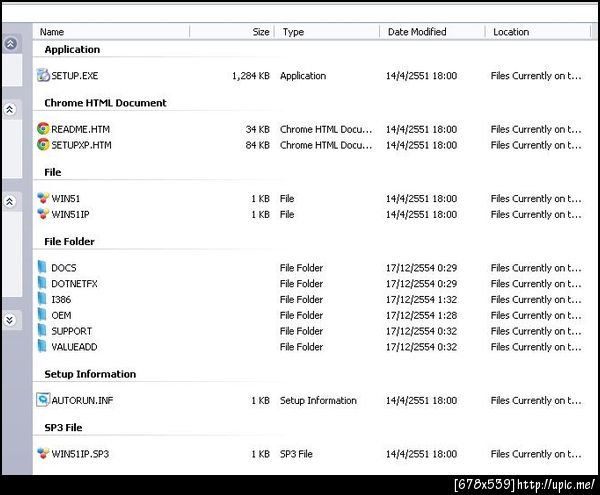600x495 pixels.
Task: Select the DOTNETFX folder name
Action: pos(74,283)
